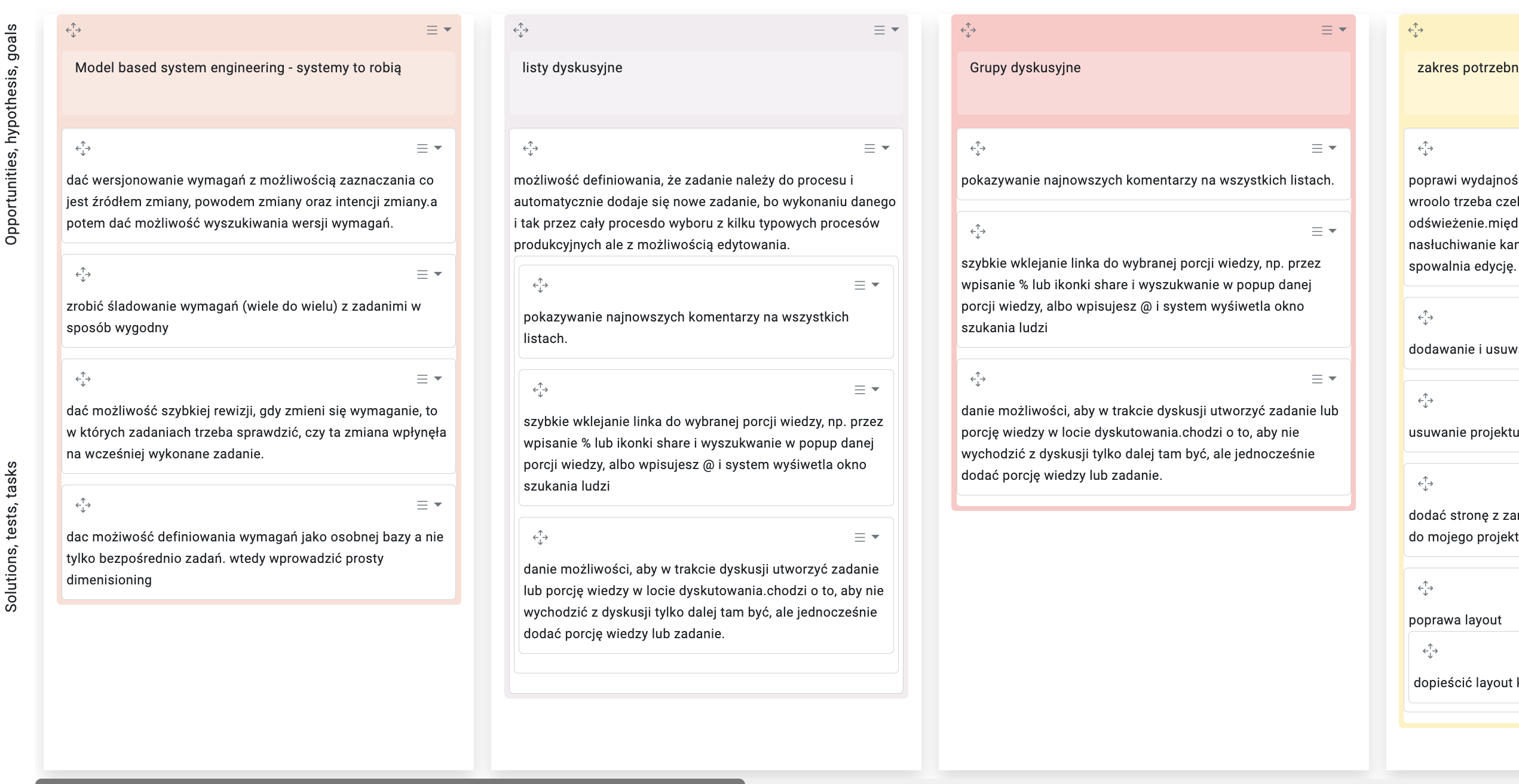Click move handle of Model based system engineering column
Screen dimensions: 1519x784
click(x=73, y=30)
